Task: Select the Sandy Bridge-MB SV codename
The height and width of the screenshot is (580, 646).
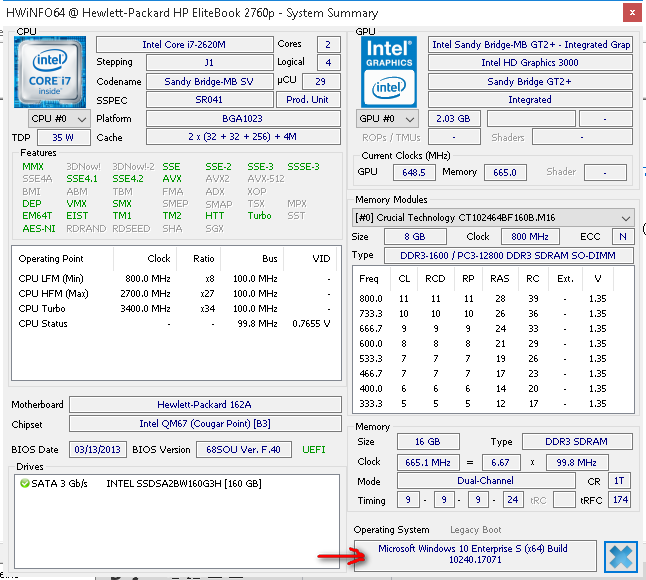Action: [x=209, y=82]
